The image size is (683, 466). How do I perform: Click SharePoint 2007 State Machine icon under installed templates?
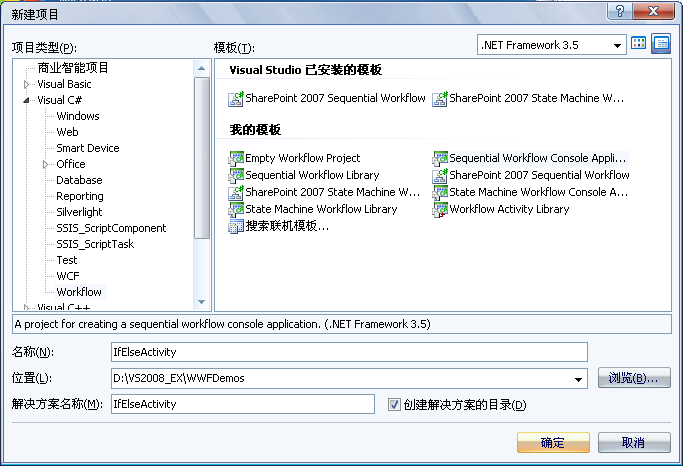point(440,99)
